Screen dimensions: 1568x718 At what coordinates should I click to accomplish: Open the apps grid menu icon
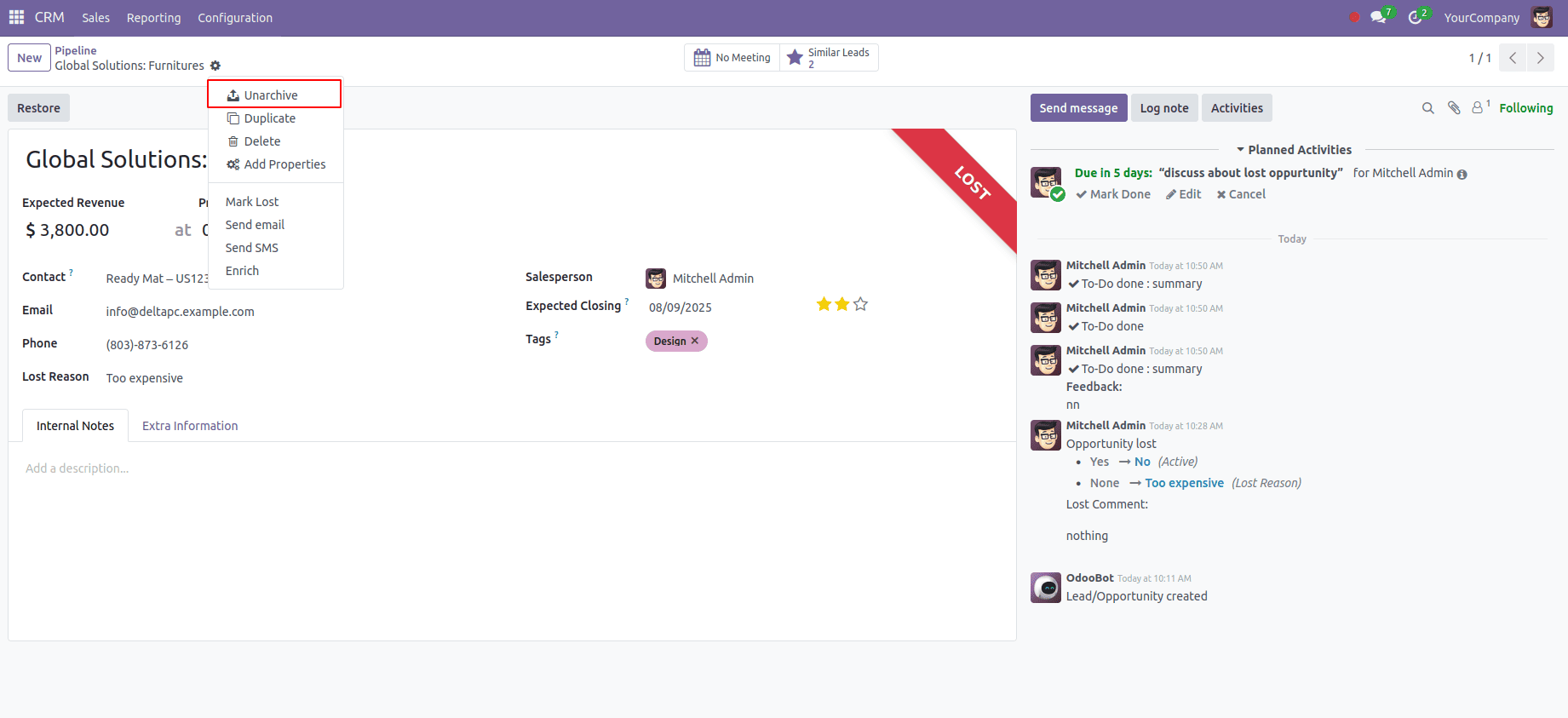click(x=16, y=17)
